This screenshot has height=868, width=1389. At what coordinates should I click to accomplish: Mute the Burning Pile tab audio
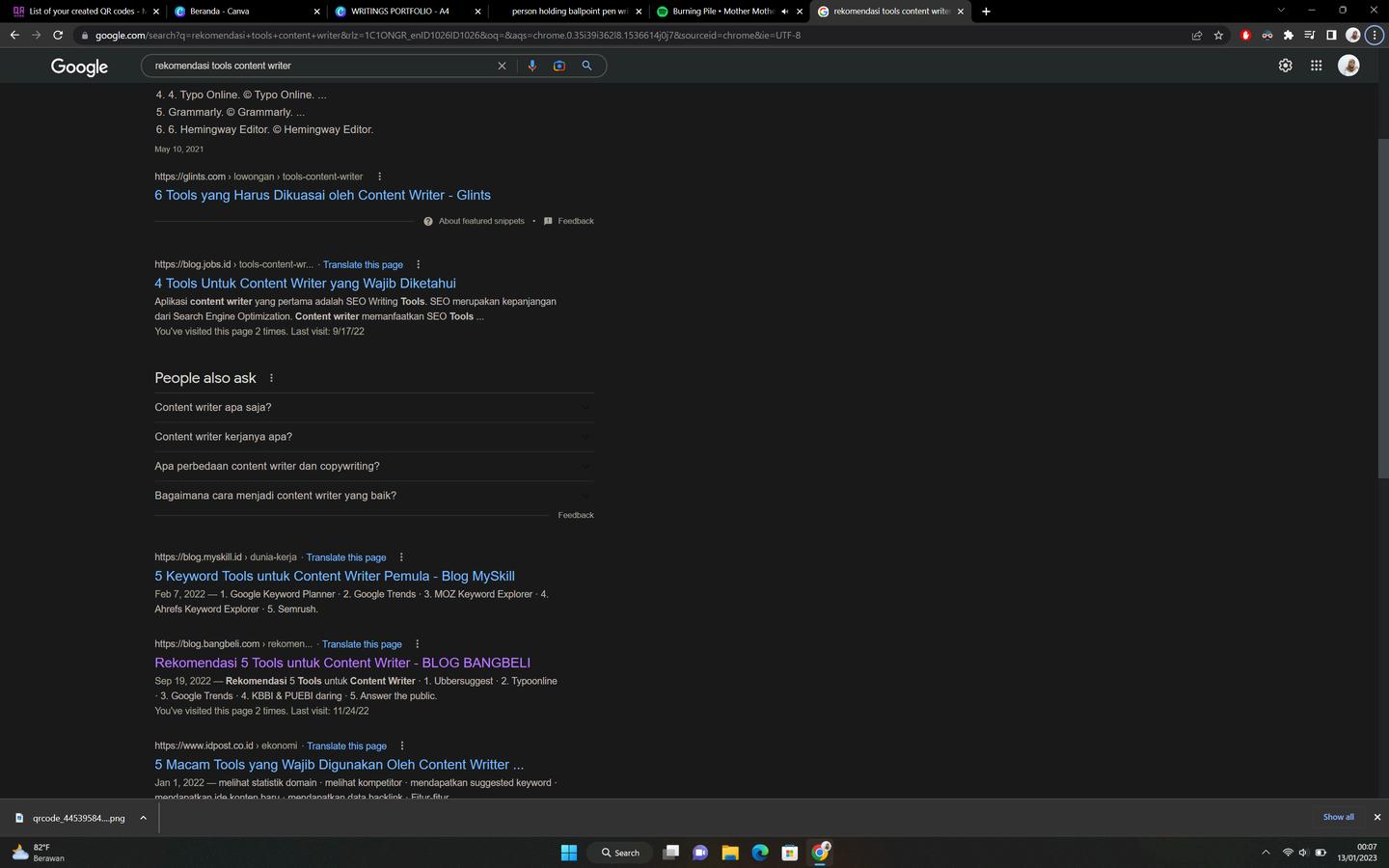[x=784, y=12]
